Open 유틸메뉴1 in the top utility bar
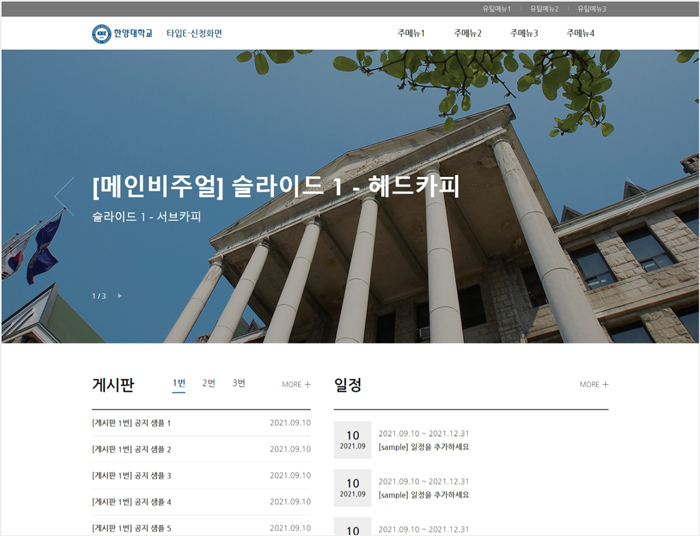 tap(496, 9)
